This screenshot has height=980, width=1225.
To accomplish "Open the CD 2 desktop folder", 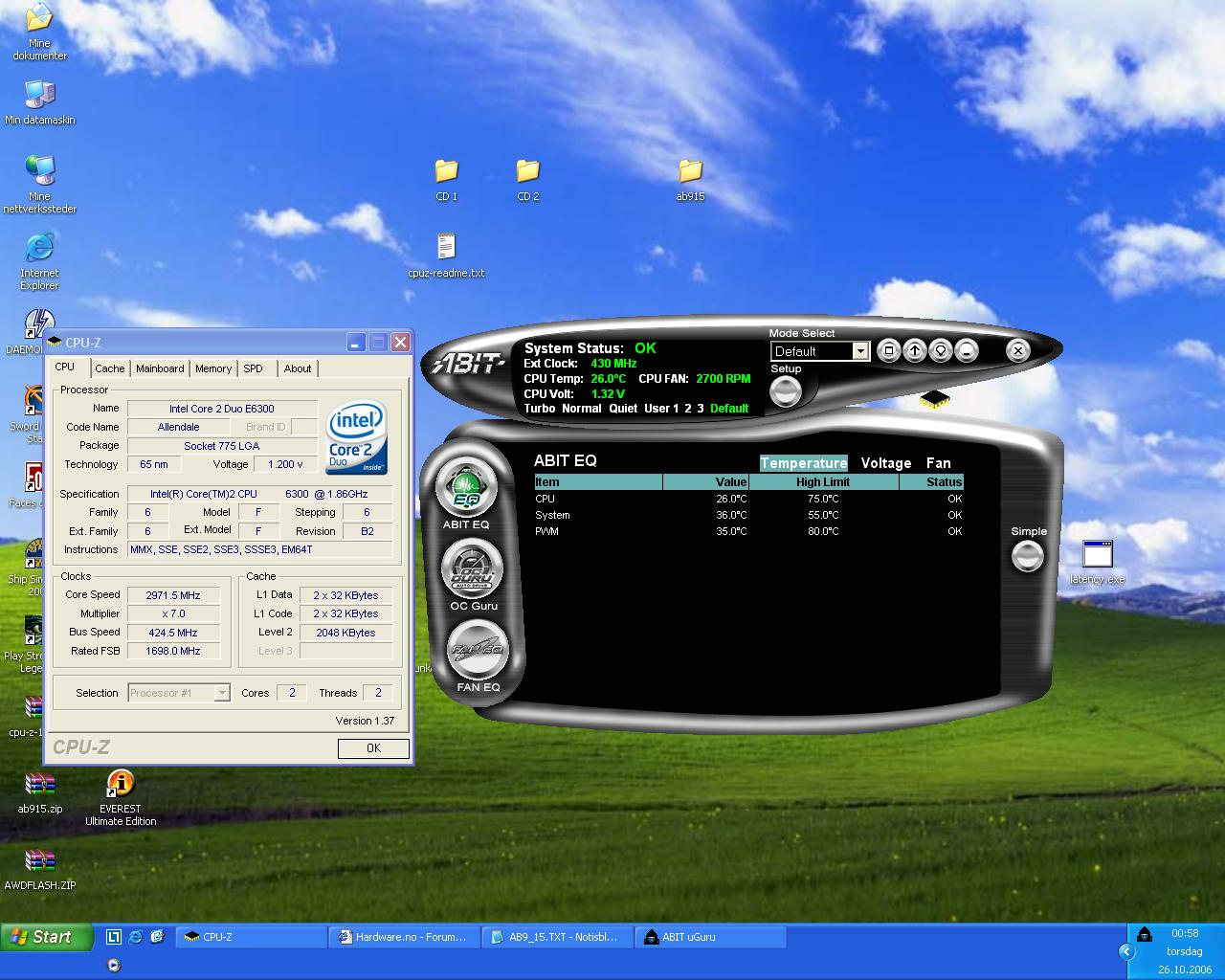I will (x=528, y=180).
